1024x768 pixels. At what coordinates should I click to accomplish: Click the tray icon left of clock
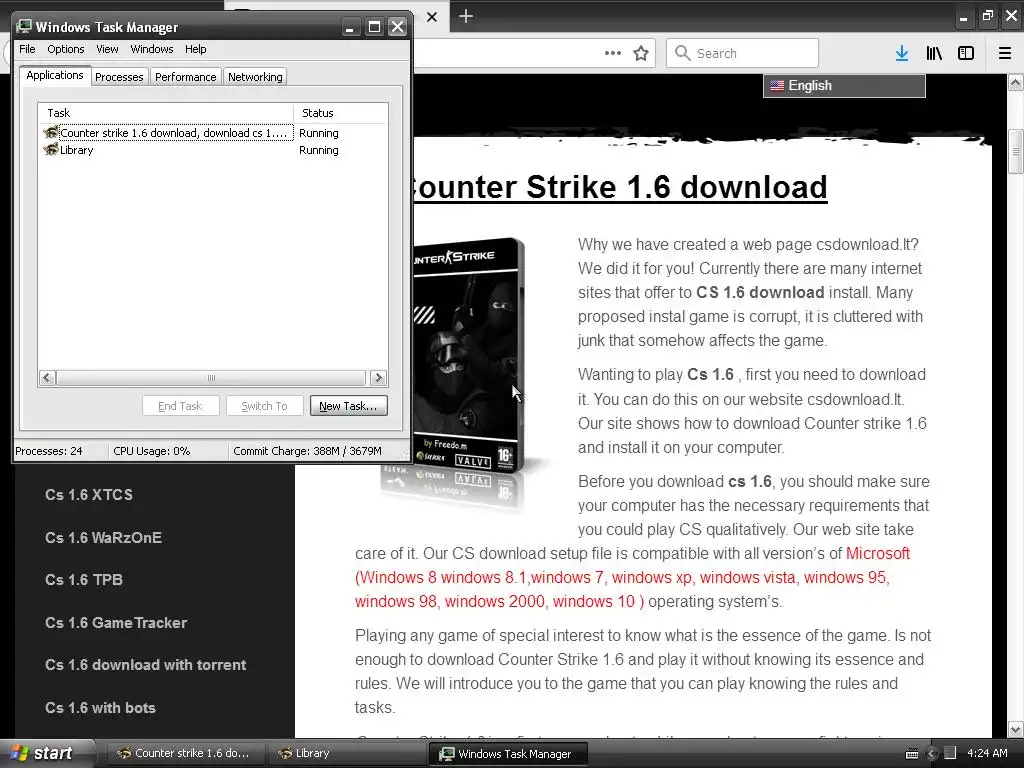[950, 753]
